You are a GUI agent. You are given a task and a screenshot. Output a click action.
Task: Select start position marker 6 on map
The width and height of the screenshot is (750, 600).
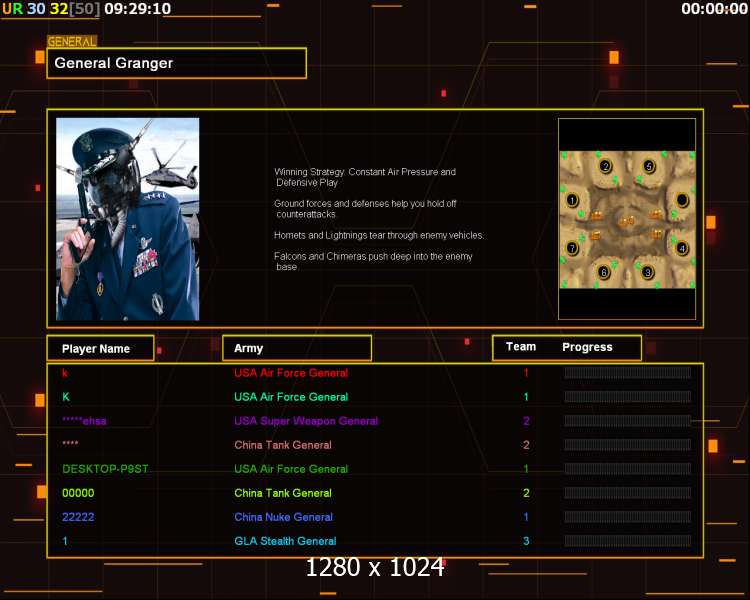[604, 272]
